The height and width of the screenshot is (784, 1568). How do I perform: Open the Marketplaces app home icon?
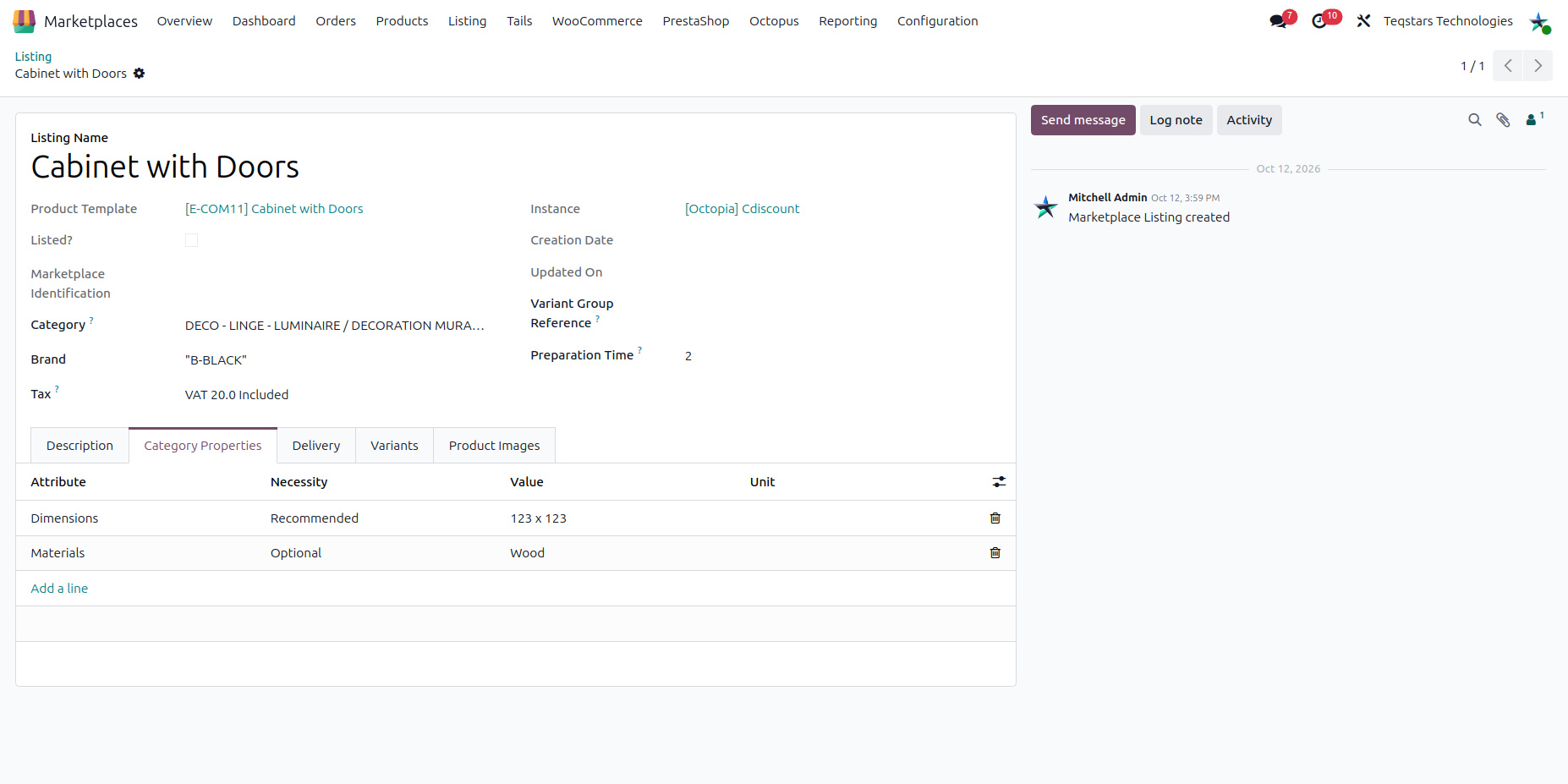click(25, 21)
